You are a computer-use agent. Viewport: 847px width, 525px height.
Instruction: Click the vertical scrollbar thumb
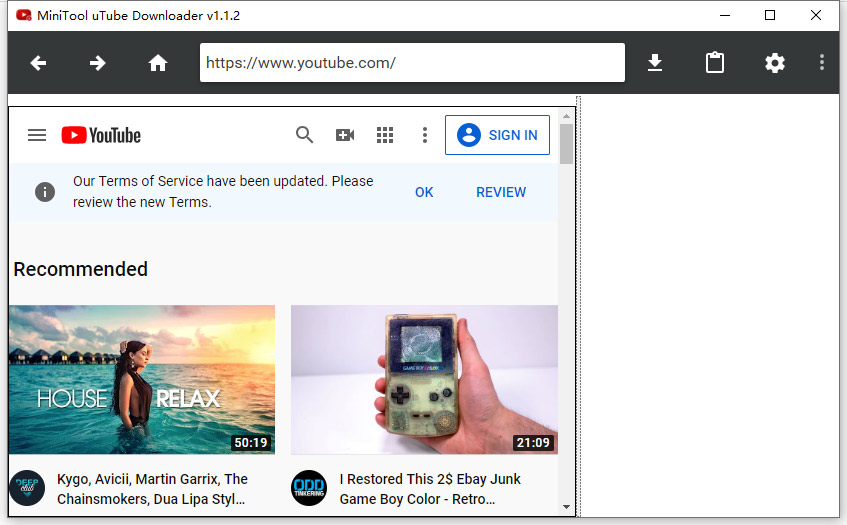566,144
